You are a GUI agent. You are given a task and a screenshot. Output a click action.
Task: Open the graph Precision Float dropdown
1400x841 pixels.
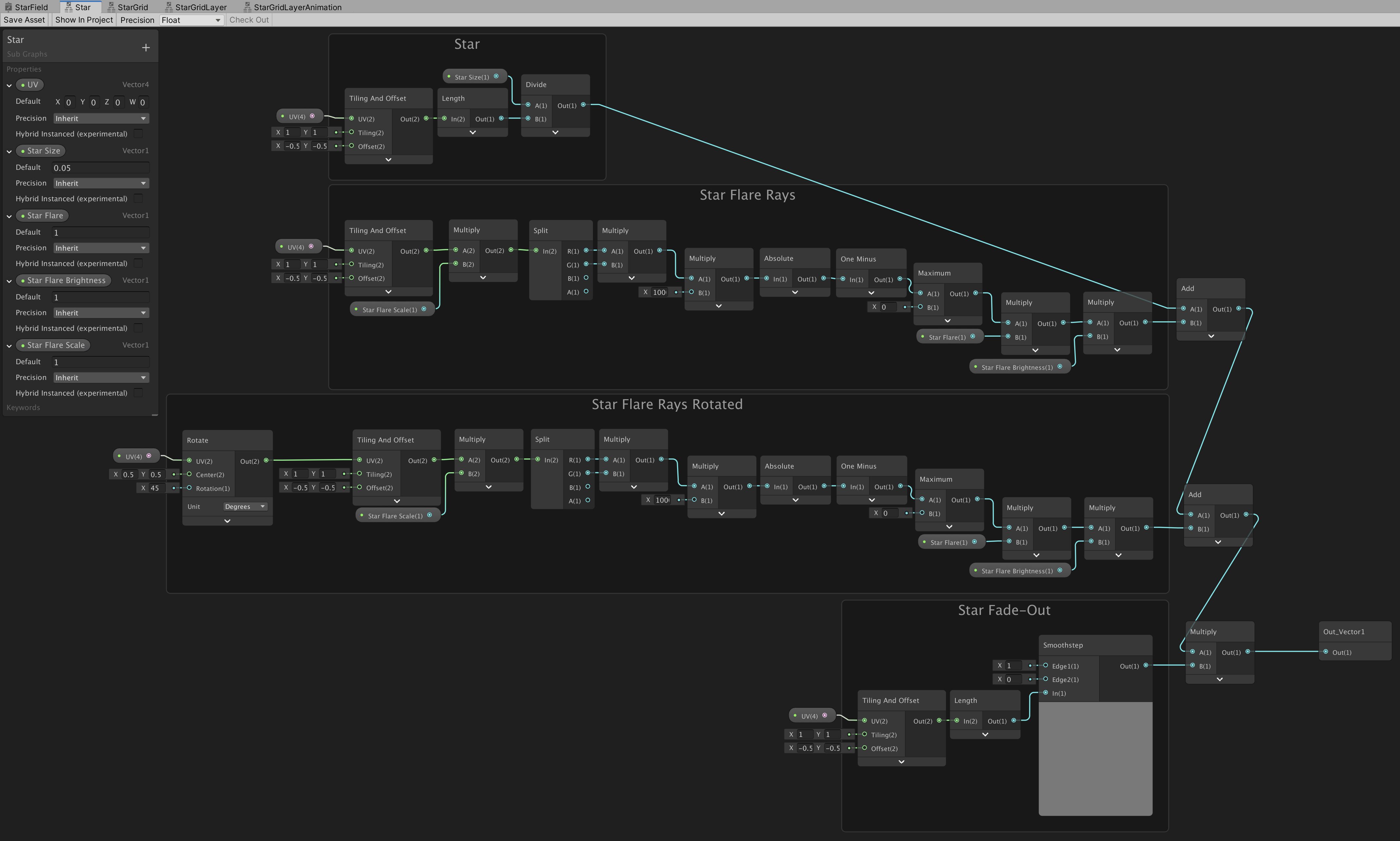[x=191, y=20]
